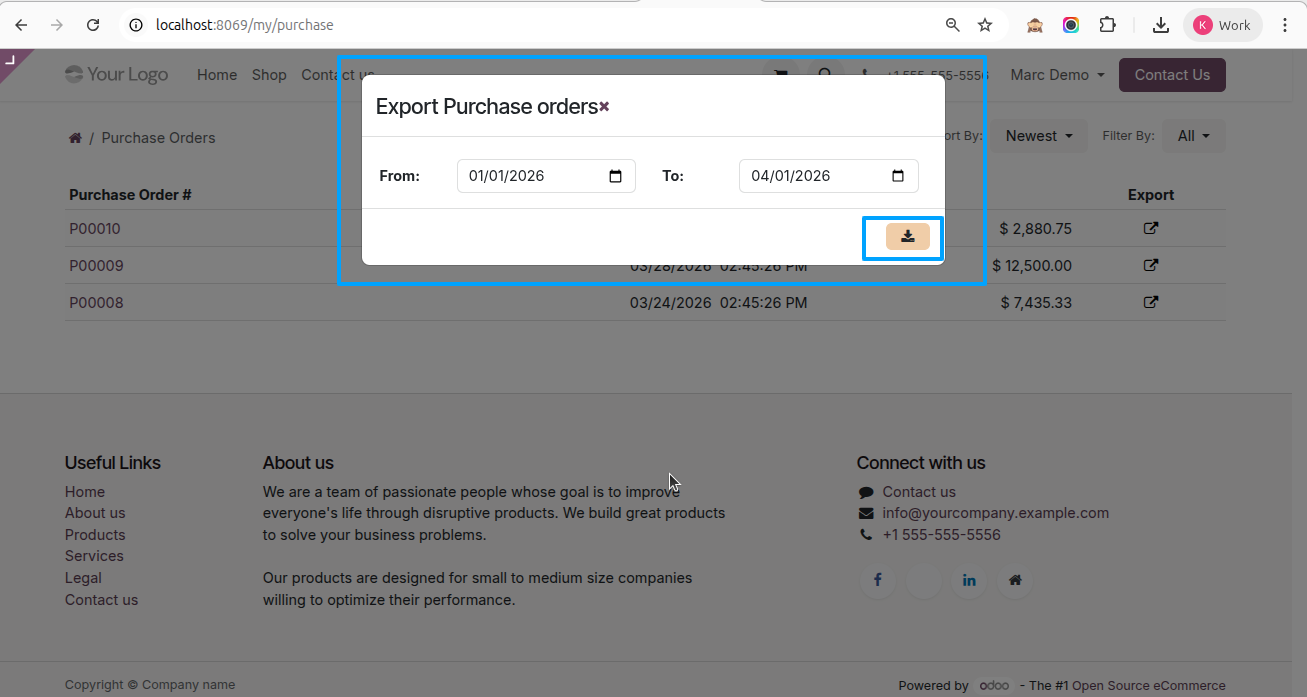The image size is (1307, 697).
Task: Click the LinkedIn social icon
Action: (969, 580)
